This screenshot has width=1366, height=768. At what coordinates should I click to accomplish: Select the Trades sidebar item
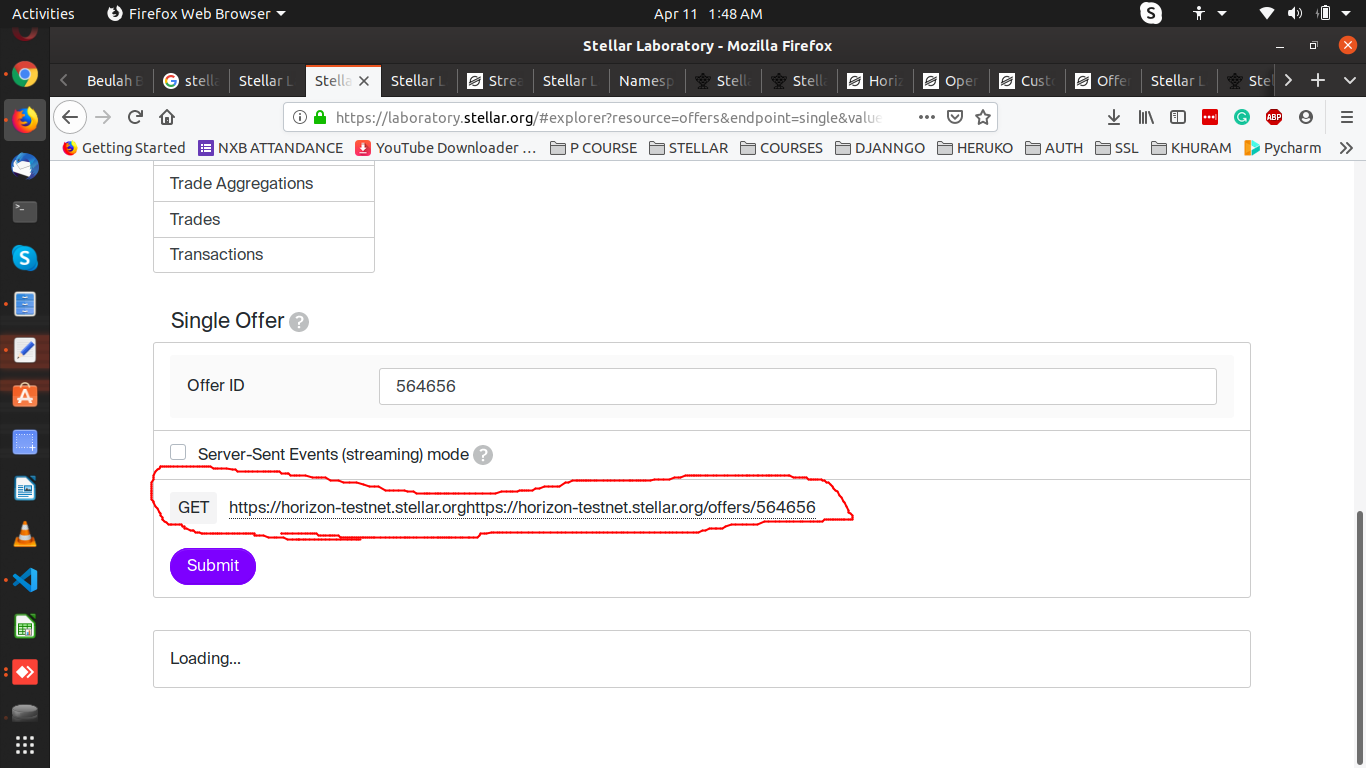(x=195, y=219)
